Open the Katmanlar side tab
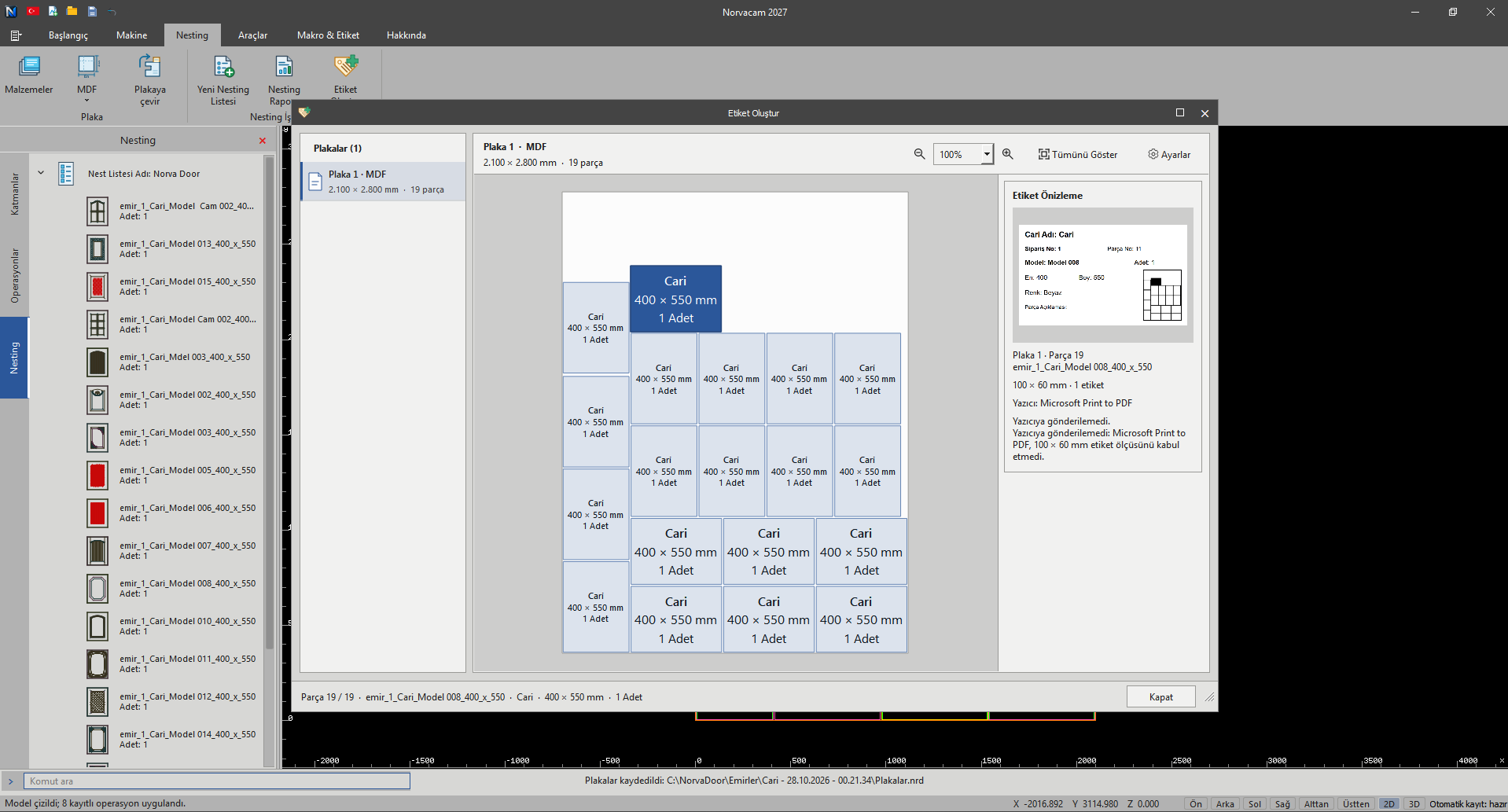 (x=14, y=194)
